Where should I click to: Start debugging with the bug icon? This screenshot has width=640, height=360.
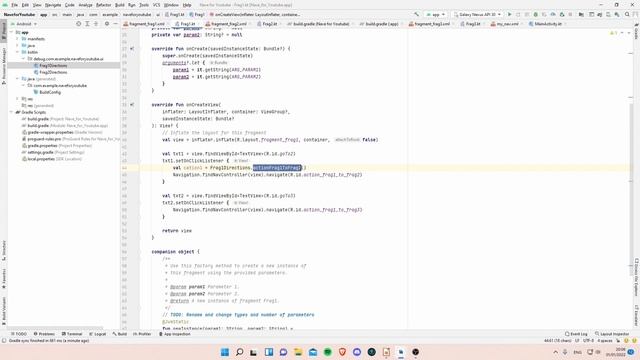point(536,14)
